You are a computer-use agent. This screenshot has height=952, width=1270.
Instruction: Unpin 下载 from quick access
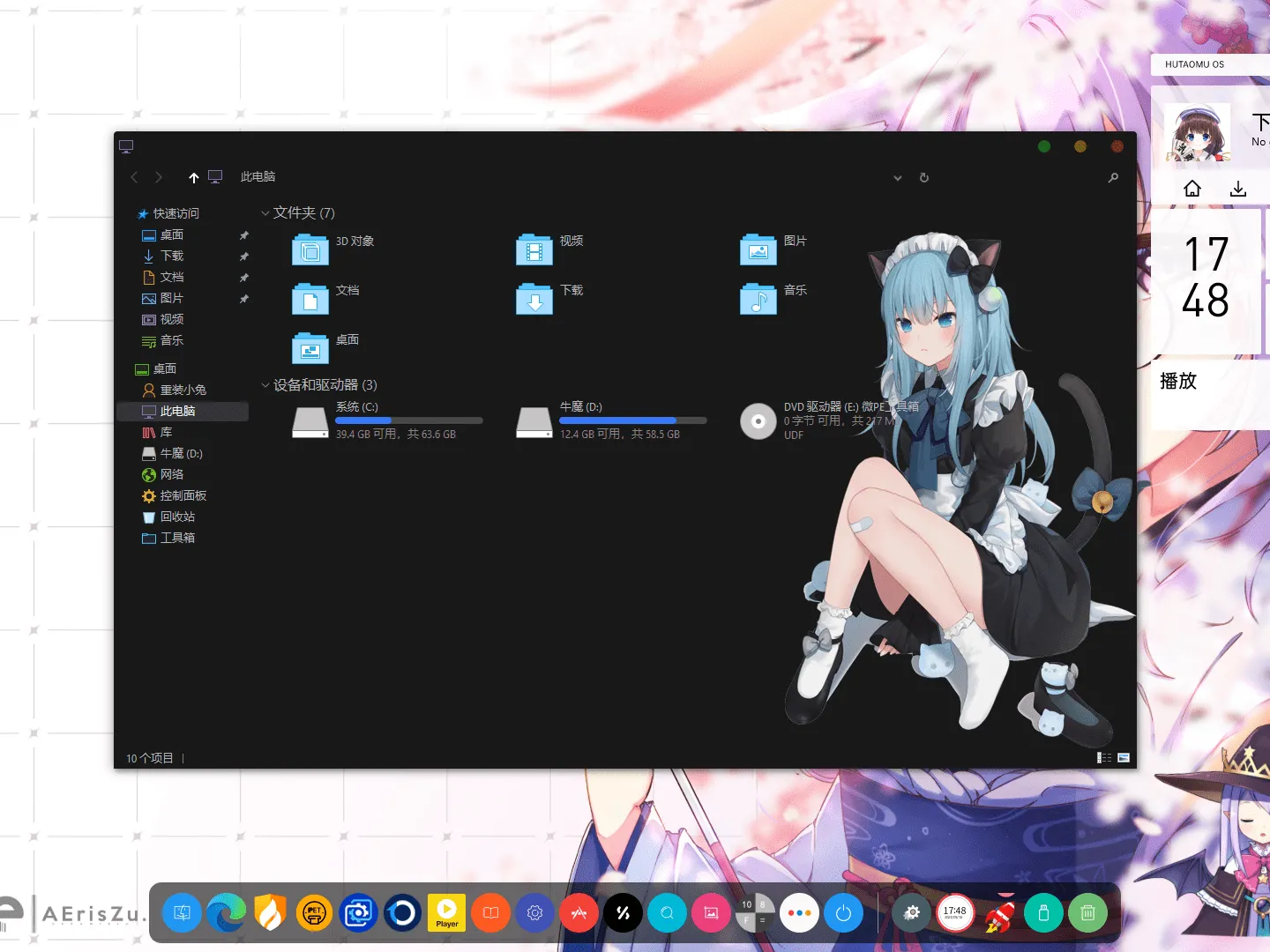click(x=244, y=256)
